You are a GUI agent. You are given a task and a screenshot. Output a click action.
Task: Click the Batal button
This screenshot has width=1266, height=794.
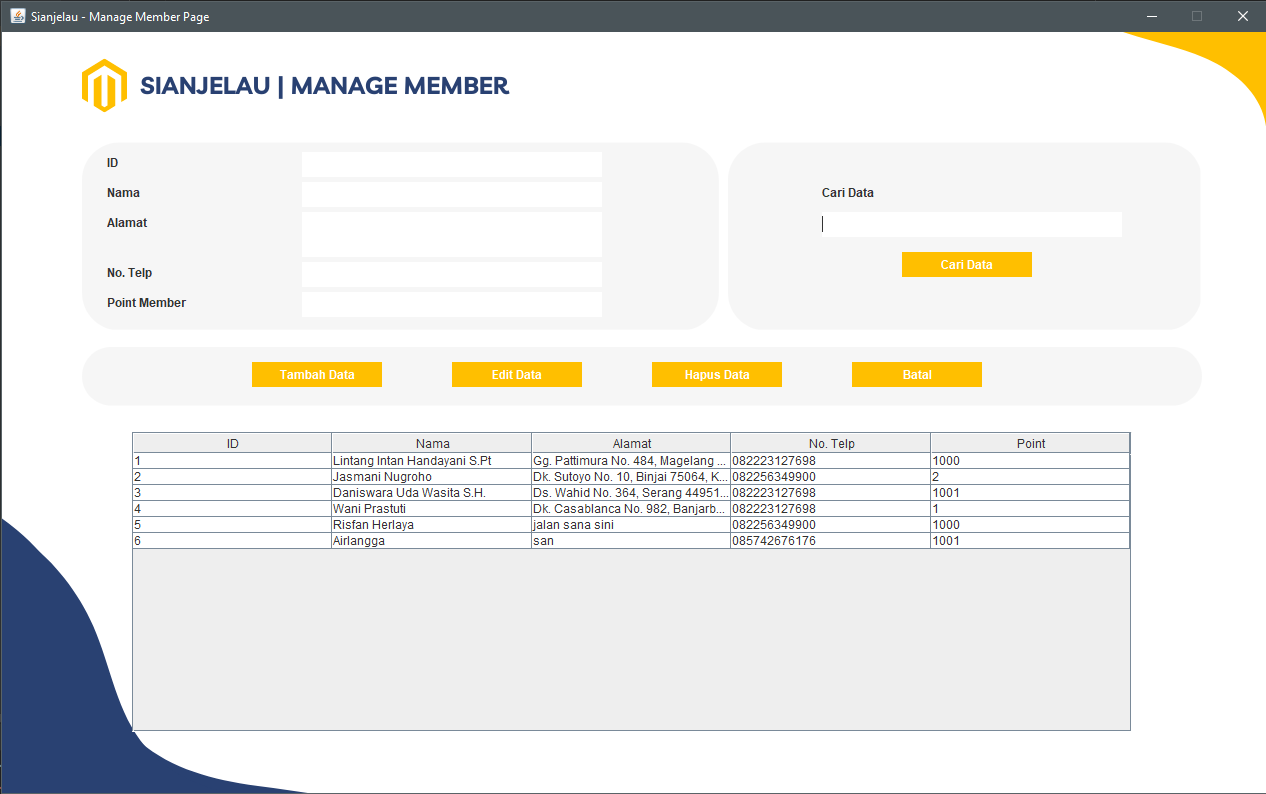(917, 374)
